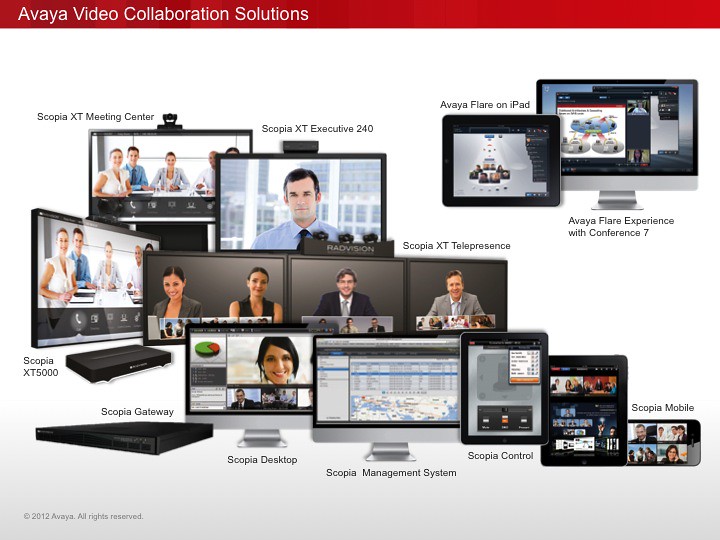This screenshot has height=540, width=720.
Task: Click the "Scopia Desktop" label
Action: tap(262, 460)
